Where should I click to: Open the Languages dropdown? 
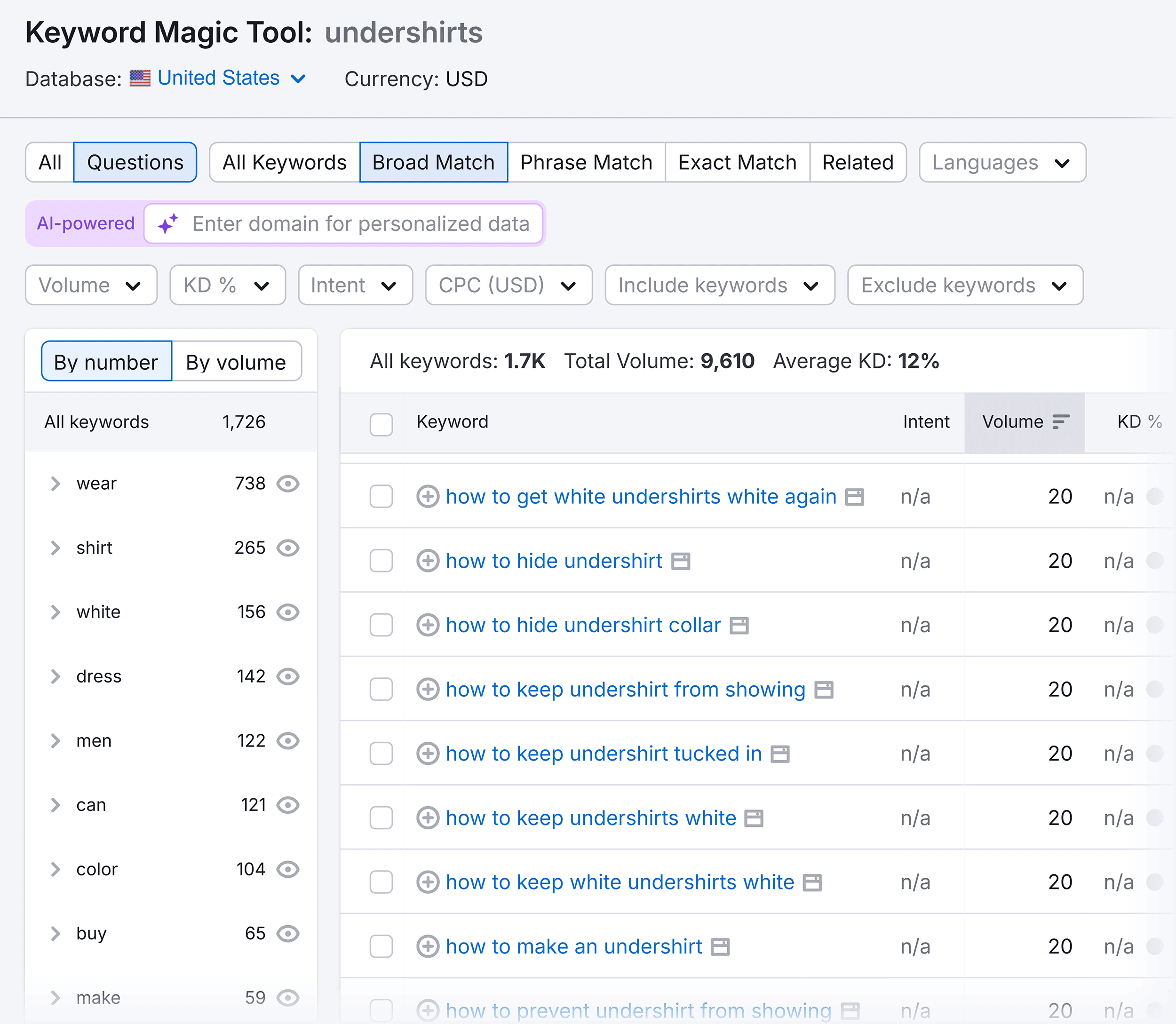[1001, 162]
